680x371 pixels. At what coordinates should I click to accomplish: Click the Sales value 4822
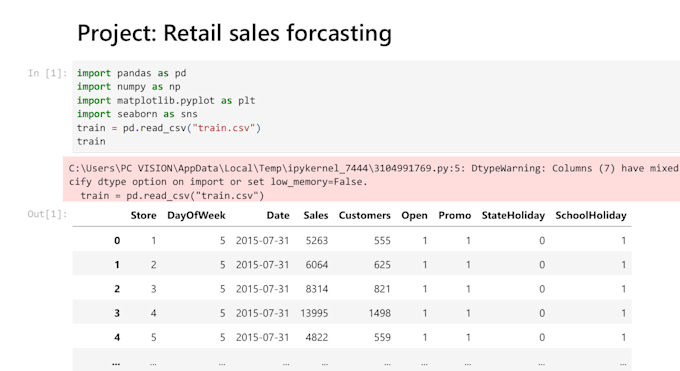(317, 337)
